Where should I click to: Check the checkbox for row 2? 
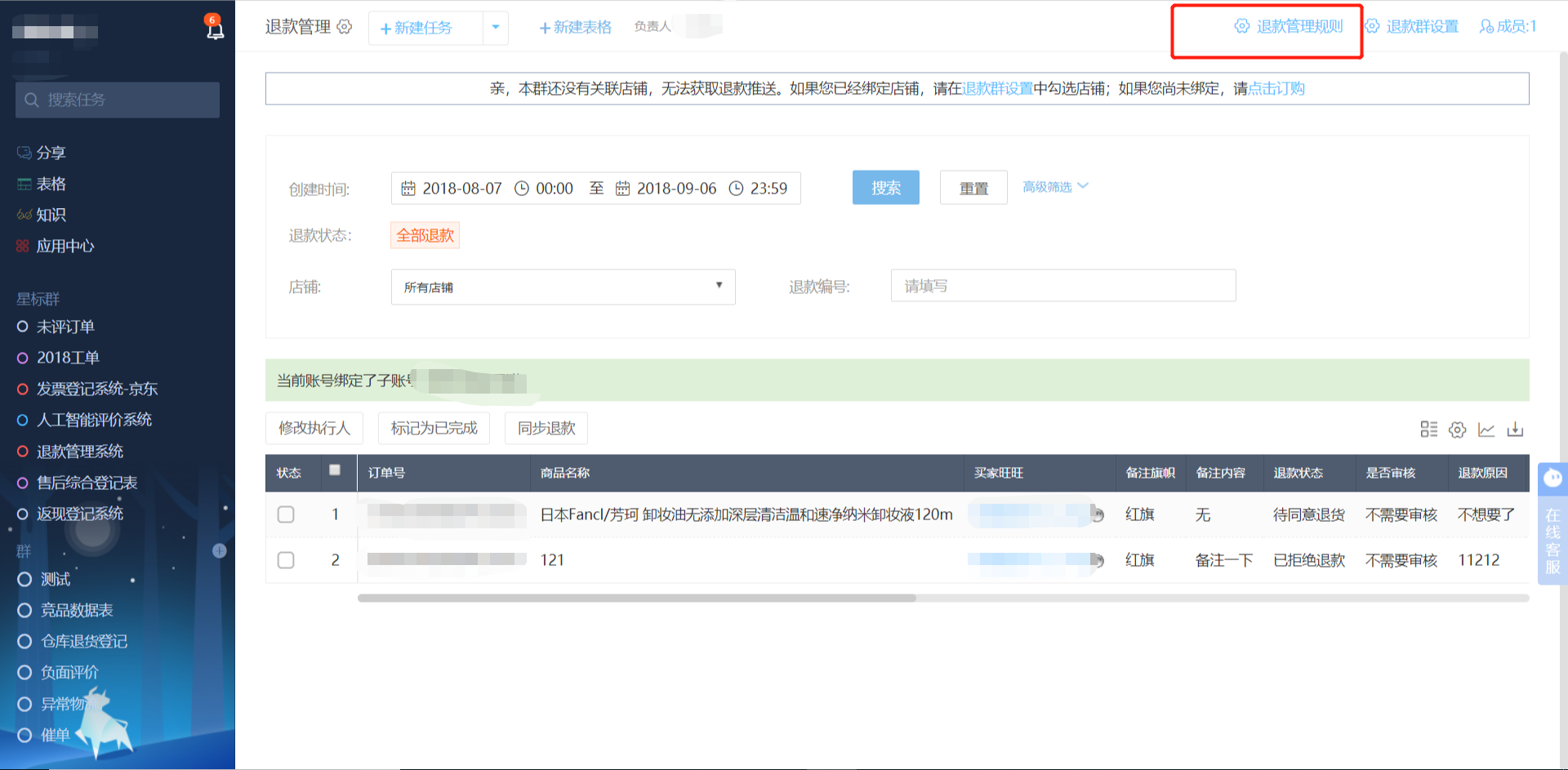(286, 560)
